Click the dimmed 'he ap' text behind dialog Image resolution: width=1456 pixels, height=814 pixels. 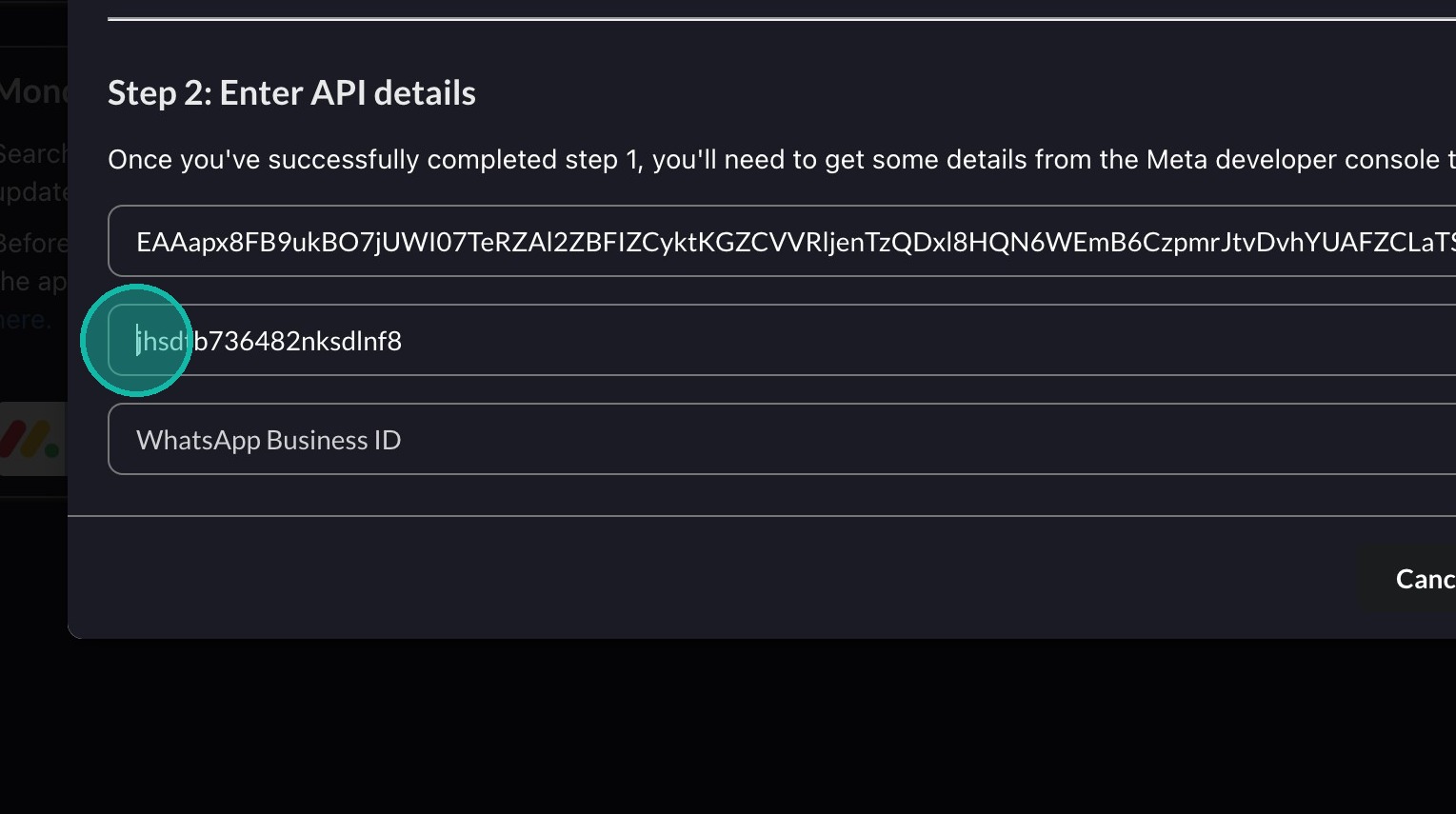coord(33,282)
